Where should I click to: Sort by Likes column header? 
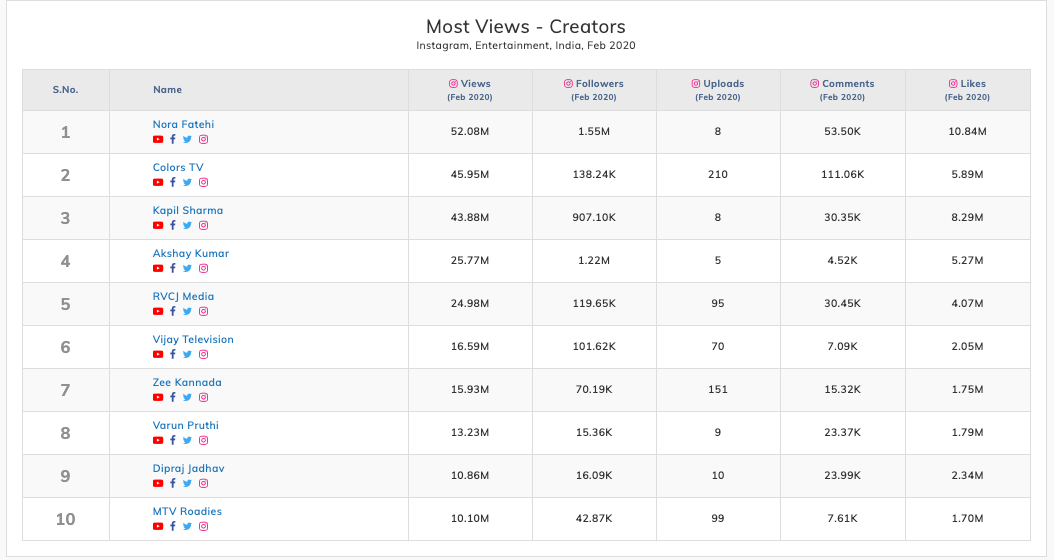[967, 84]
